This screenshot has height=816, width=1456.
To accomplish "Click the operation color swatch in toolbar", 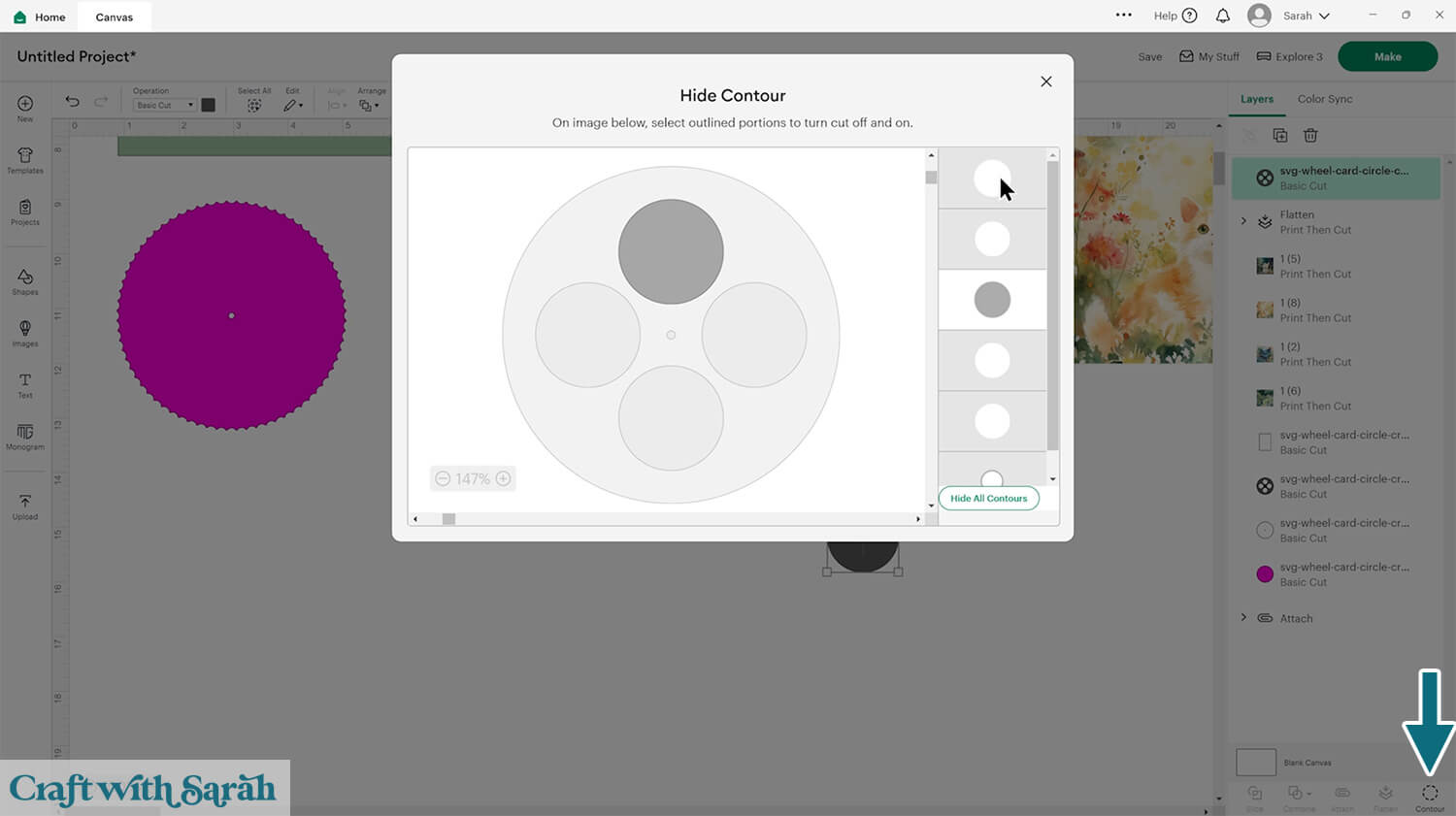I will click(208, 105).
